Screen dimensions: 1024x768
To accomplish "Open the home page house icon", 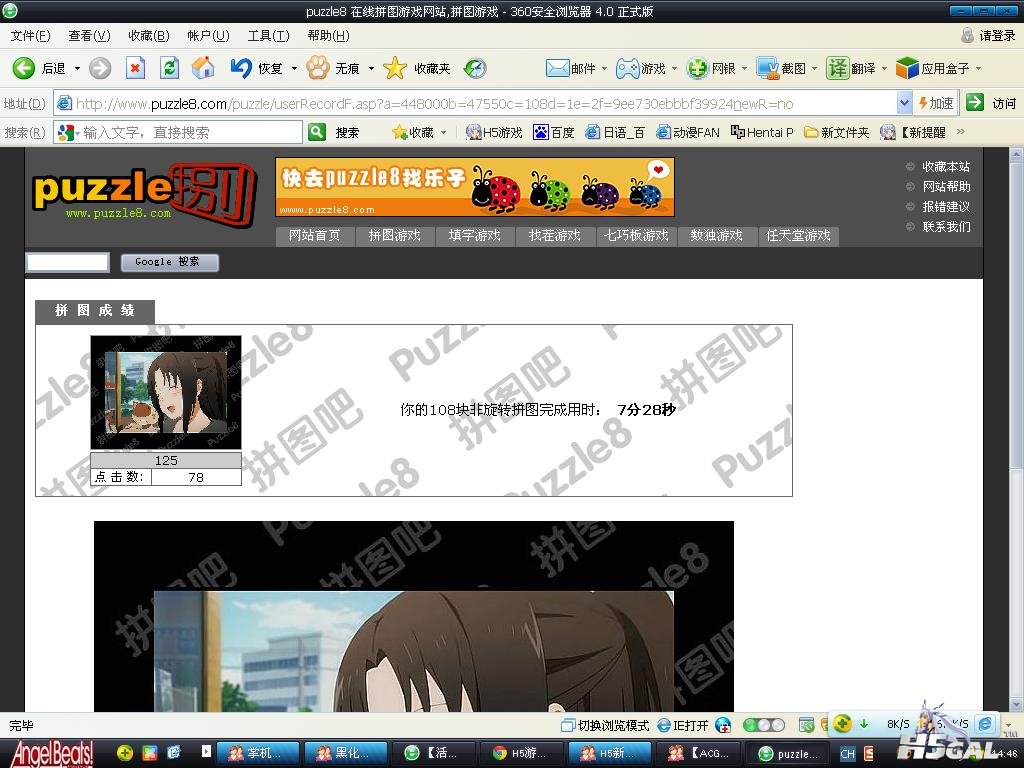I will (x=204, y=68).
